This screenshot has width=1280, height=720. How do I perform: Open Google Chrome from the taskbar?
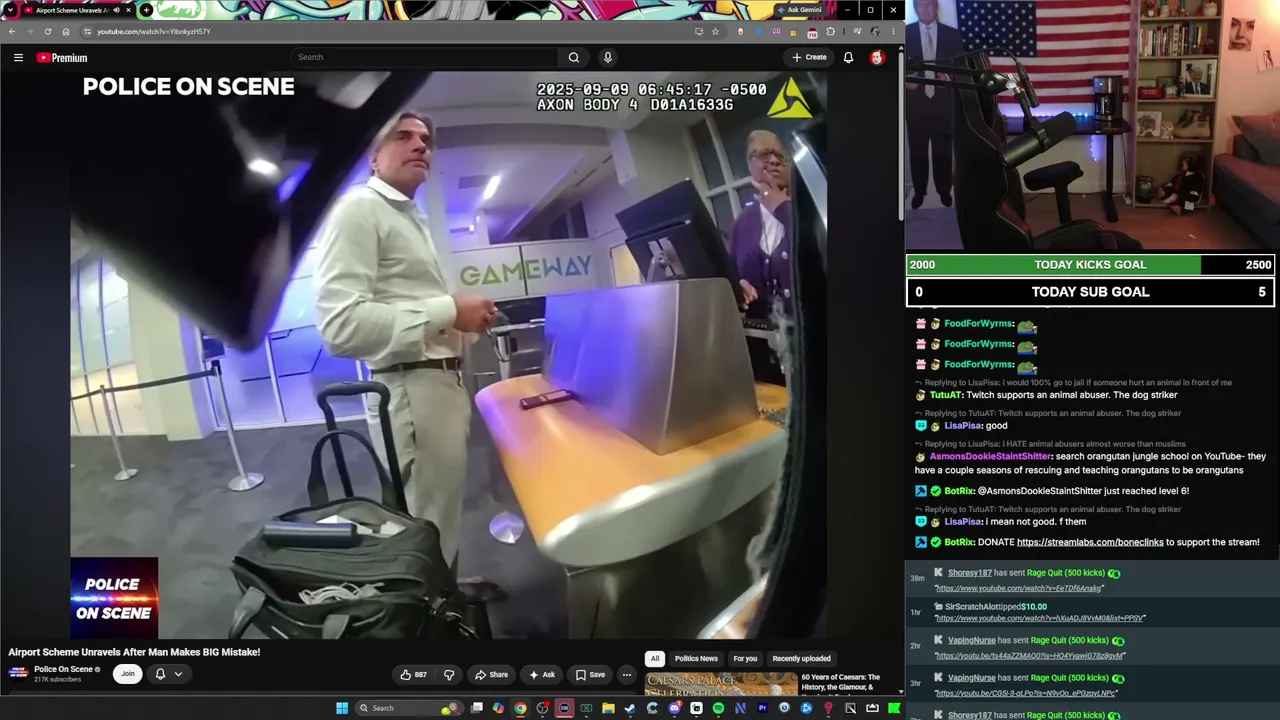[x=520, y=708]
